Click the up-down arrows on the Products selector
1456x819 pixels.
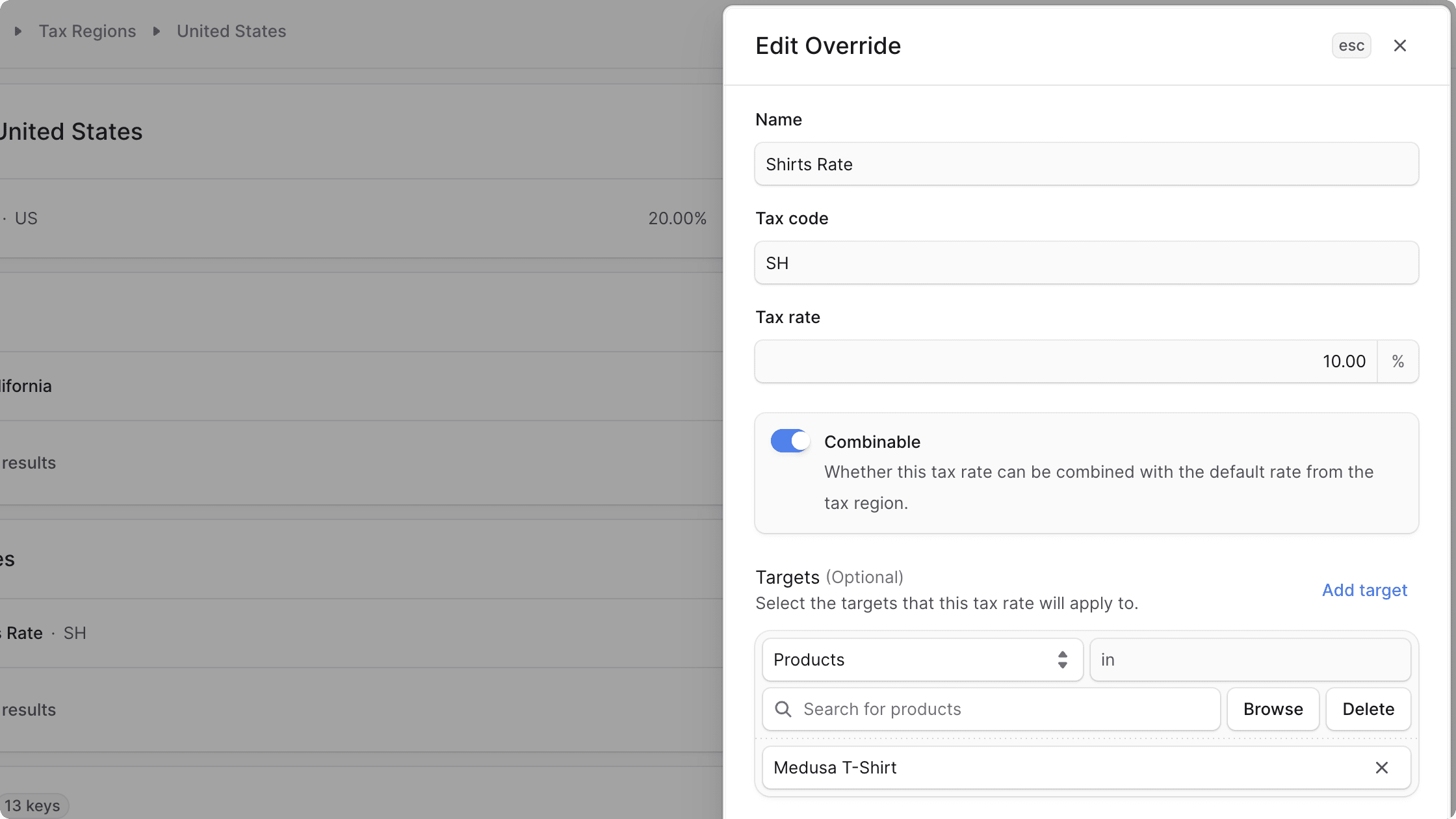click(1063, 659)
